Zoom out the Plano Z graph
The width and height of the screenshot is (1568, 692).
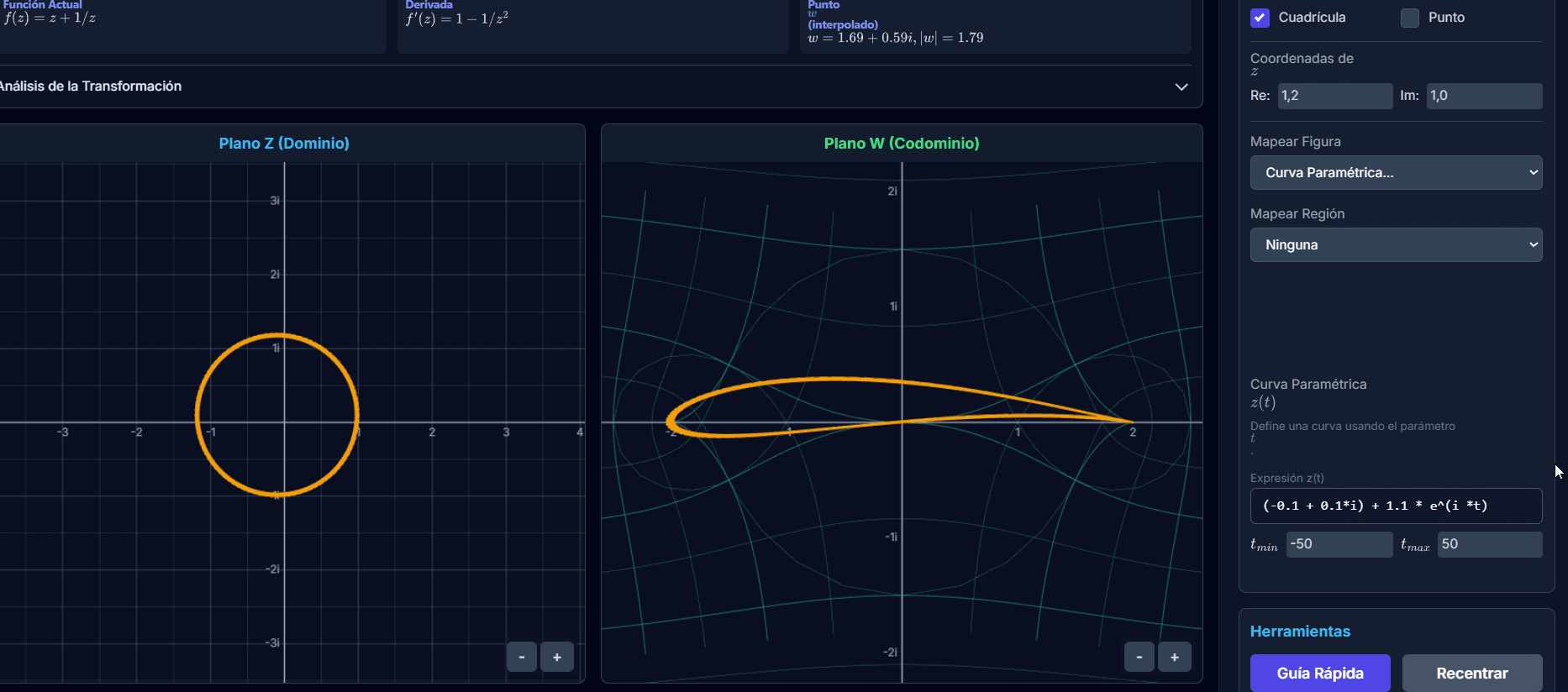tap(522, 657)
